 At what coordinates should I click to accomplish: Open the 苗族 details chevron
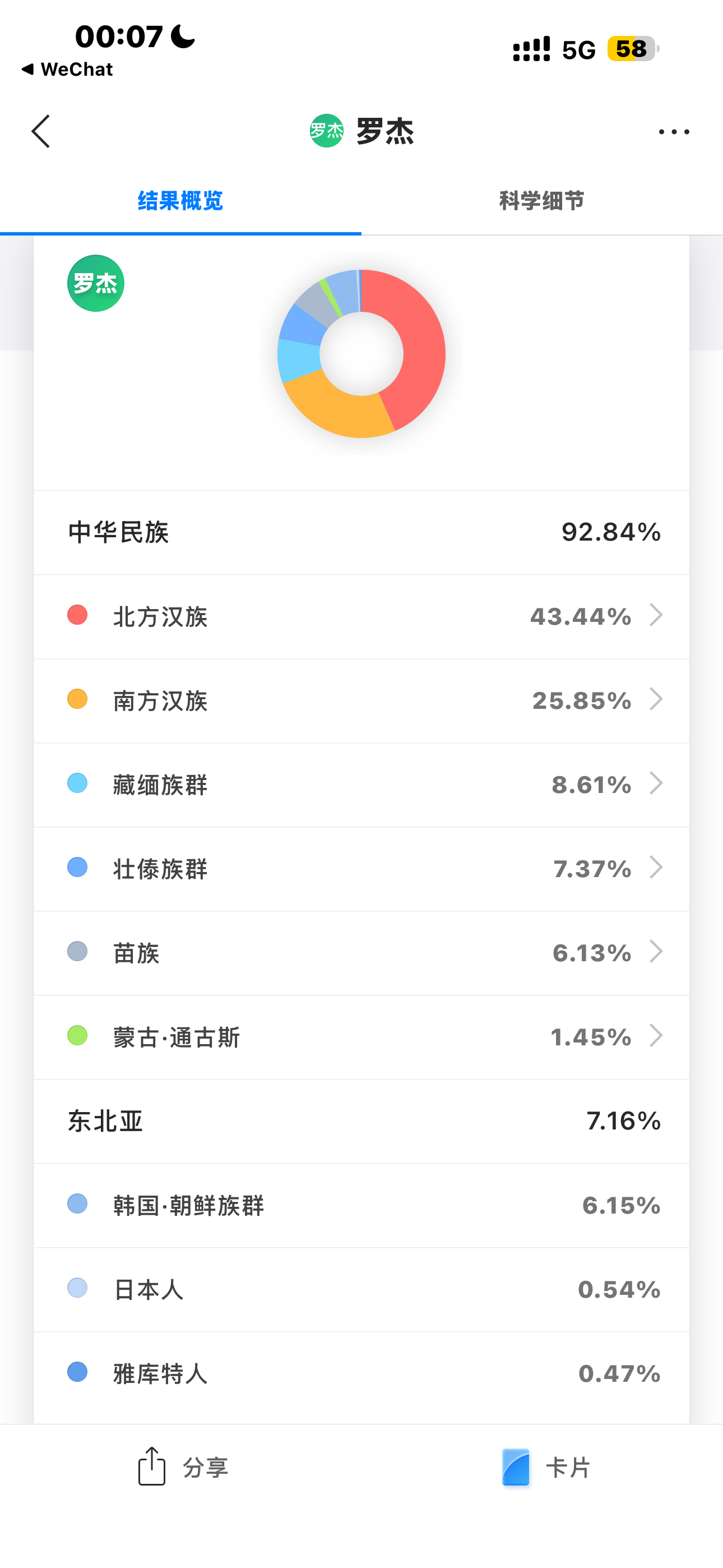(x=655, y=951)
